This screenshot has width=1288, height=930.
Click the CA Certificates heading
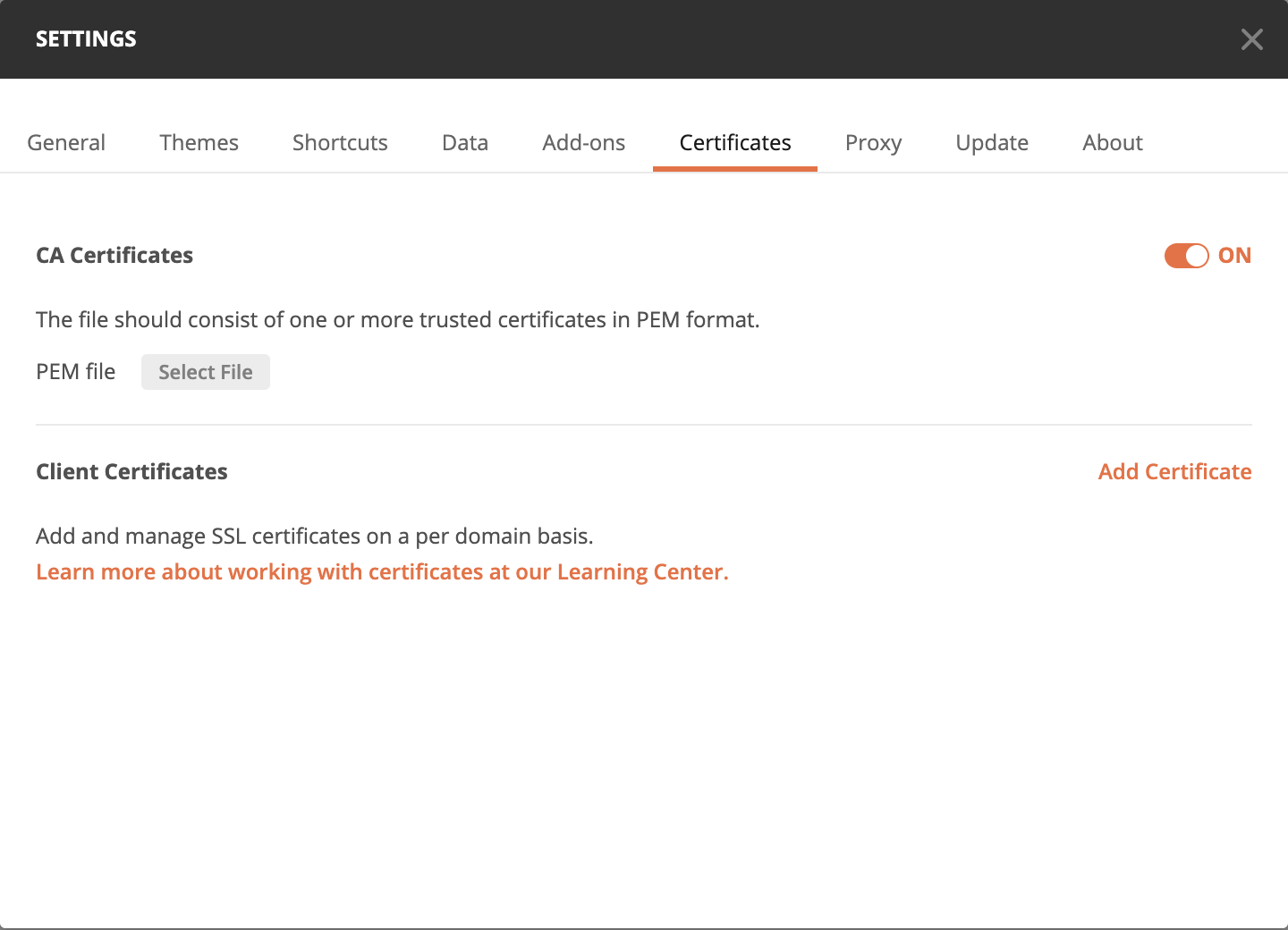(114, 256)
